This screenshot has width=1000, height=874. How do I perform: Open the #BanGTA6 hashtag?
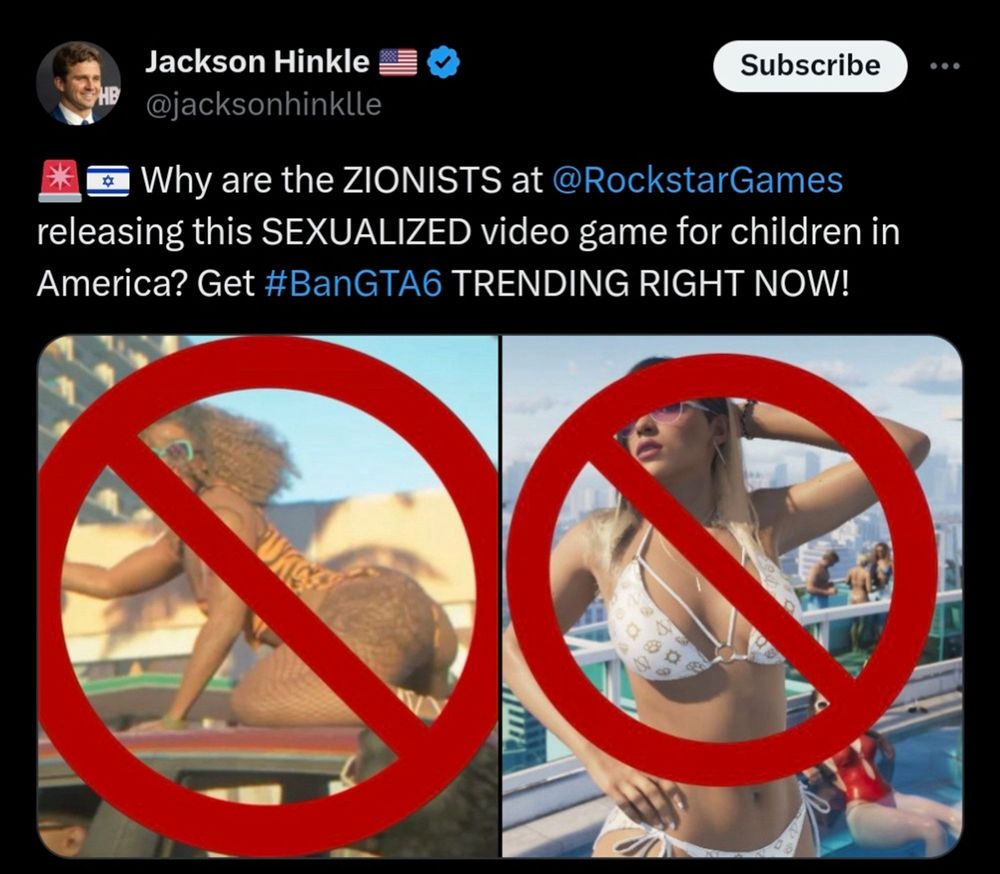pos(352,283)
